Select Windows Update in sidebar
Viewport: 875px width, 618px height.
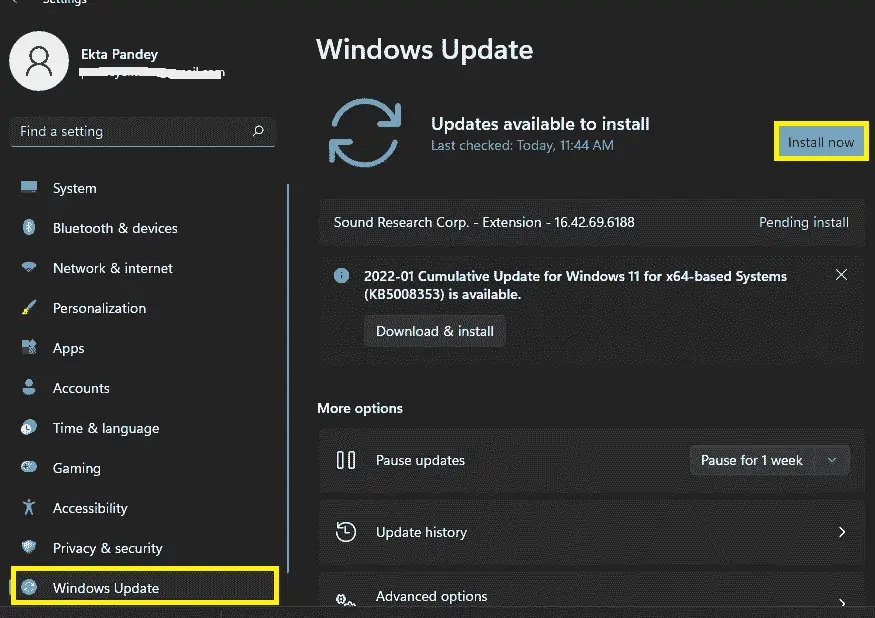145,586
